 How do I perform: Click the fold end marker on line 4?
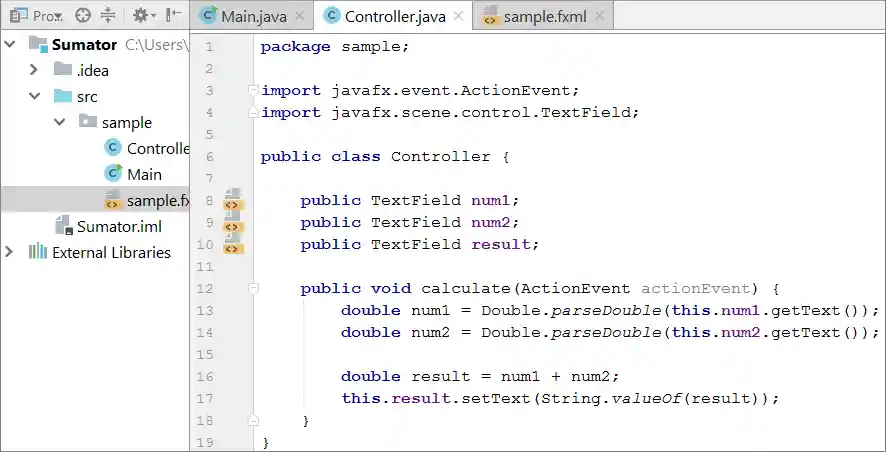[253, 112]
